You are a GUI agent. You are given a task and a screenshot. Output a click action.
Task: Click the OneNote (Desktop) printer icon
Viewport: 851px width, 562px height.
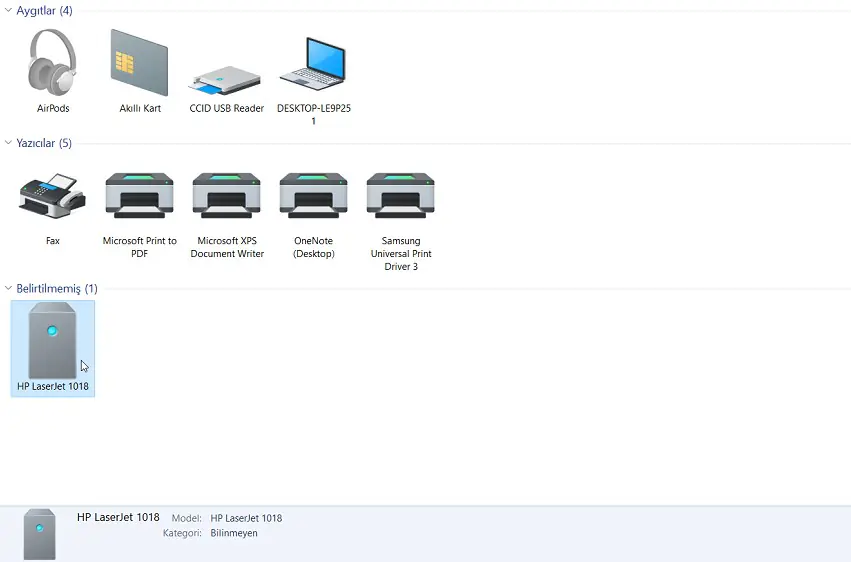point(314,195)
